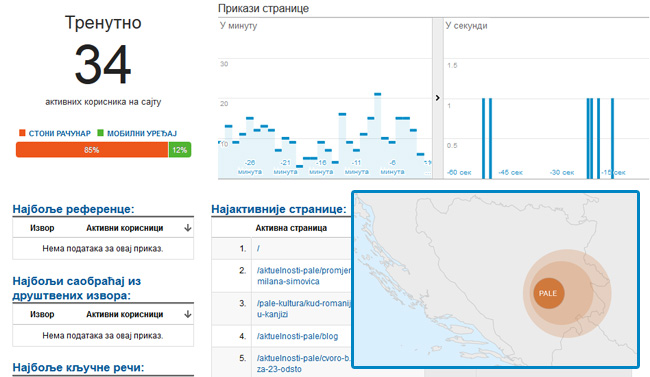Click the МОБИЛНИ УРЕЂАЈ legend label
Screen dimensions: 650x377
(142, 133)
